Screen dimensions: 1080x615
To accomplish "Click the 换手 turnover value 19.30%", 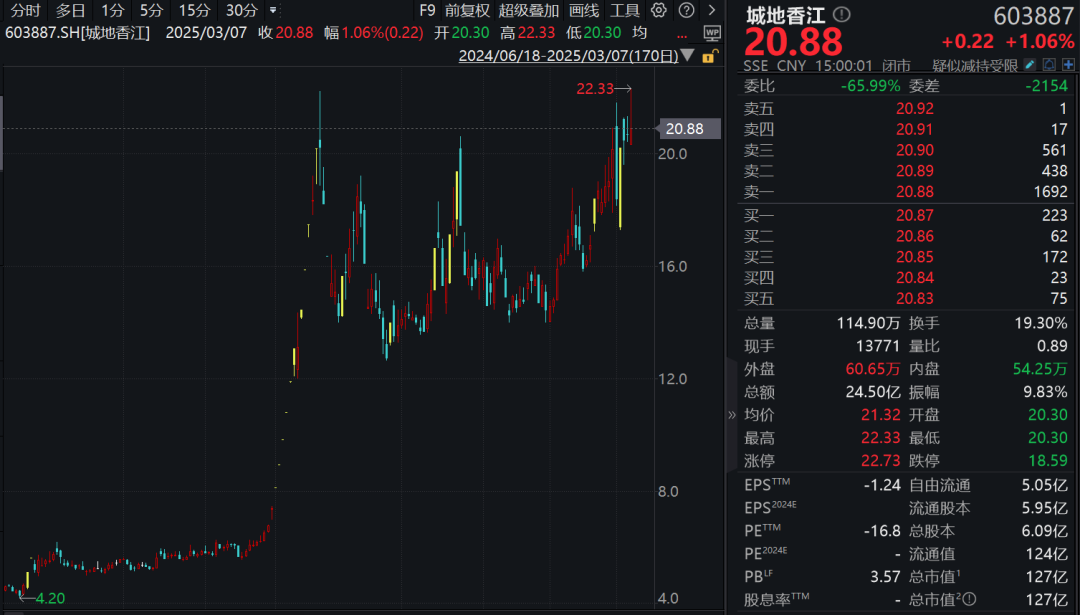I will coord(1041,323).
